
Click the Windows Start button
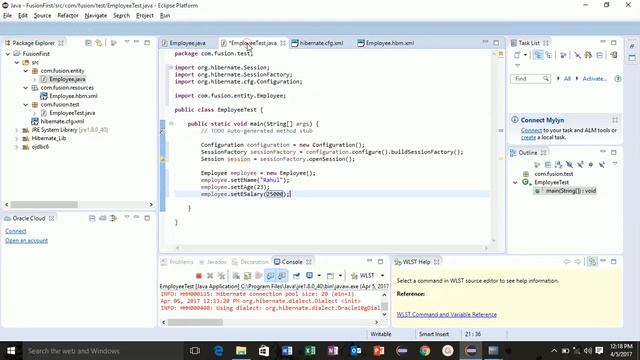(x=11, y=351)
